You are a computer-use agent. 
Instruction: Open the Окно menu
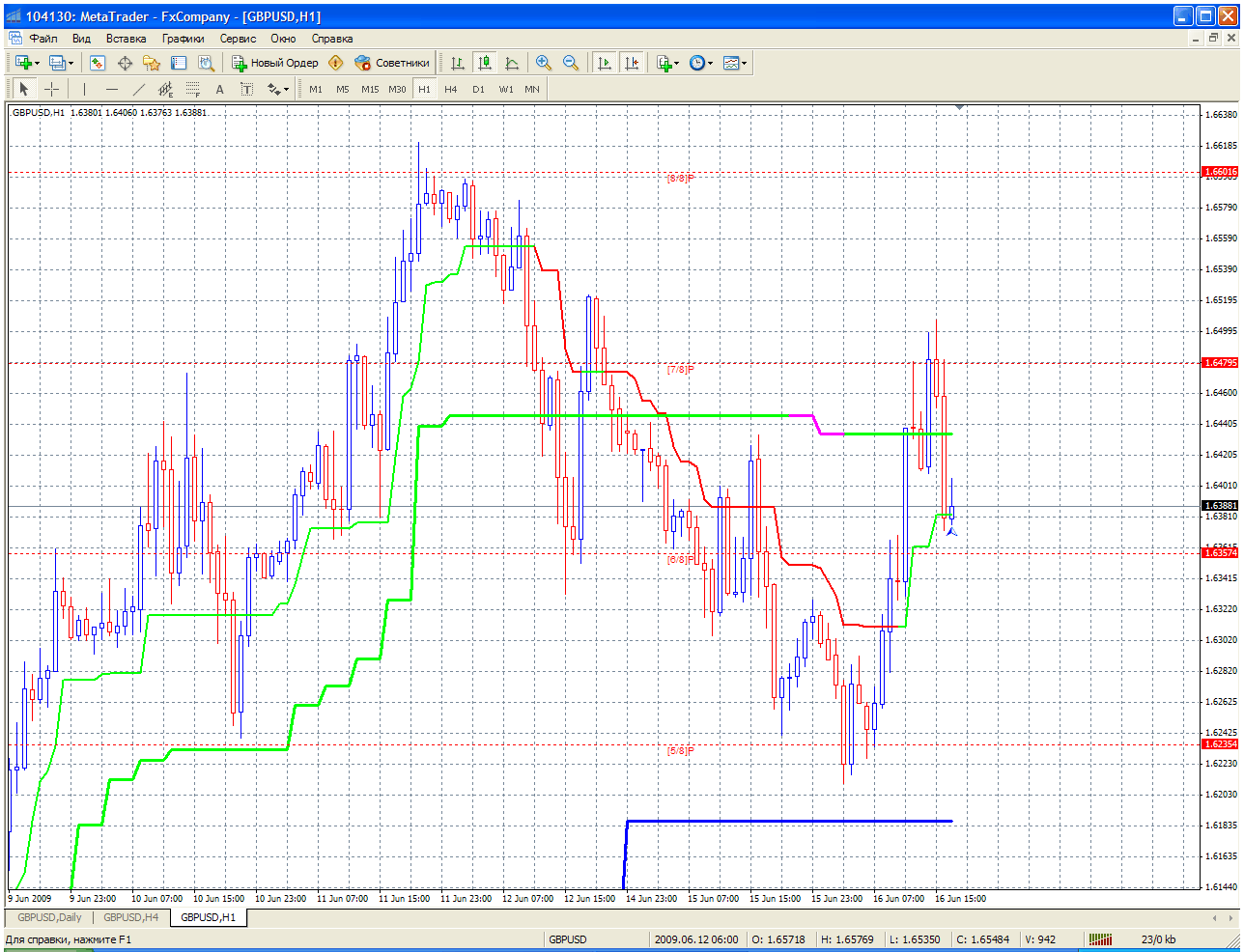point(283,39)
